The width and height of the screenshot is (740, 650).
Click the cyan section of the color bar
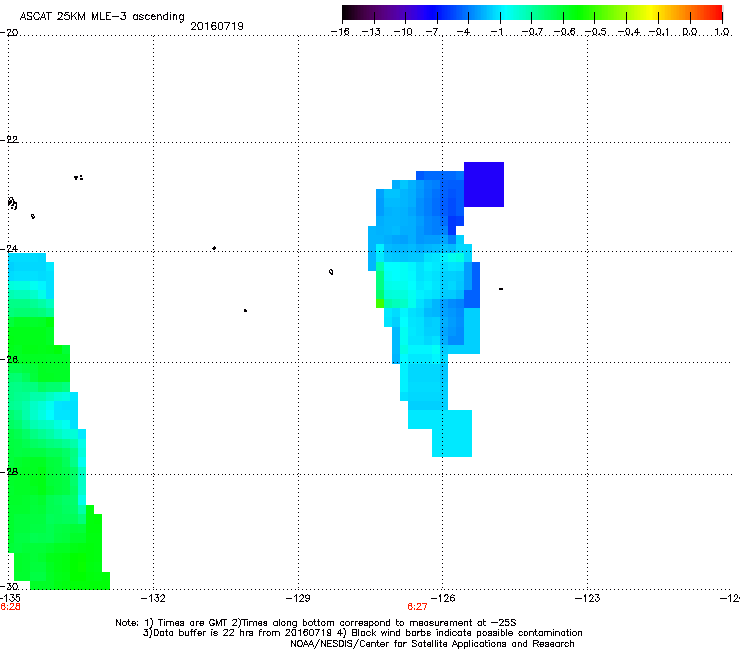coord(507,12)
